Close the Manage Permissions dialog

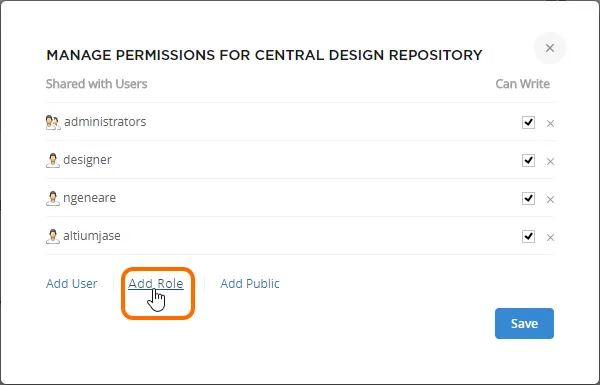pyautogui.click(x=550, y=48)
